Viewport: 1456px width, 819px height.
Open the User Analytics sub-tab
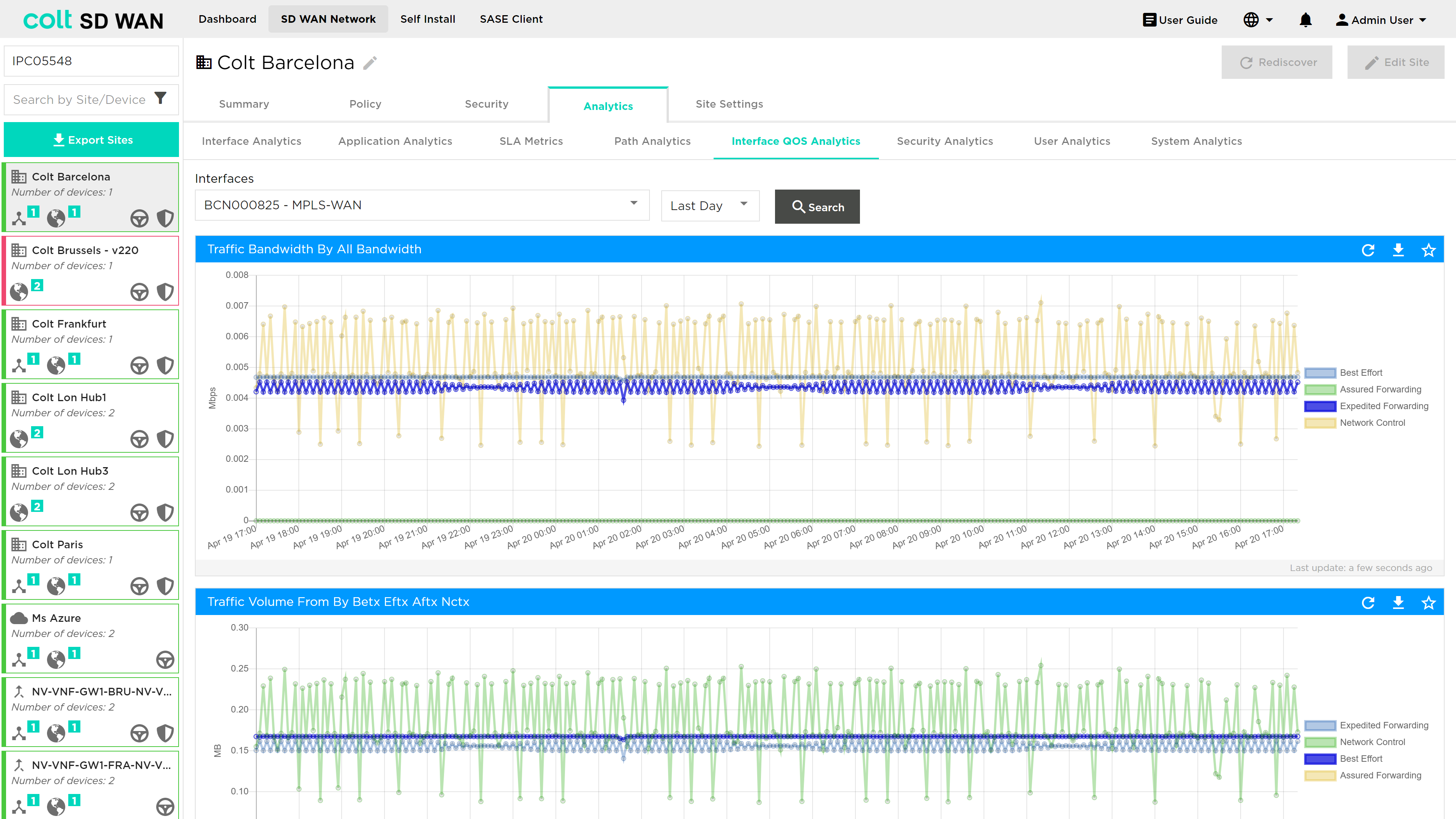pyautogui.click(x=1072, y=141)
